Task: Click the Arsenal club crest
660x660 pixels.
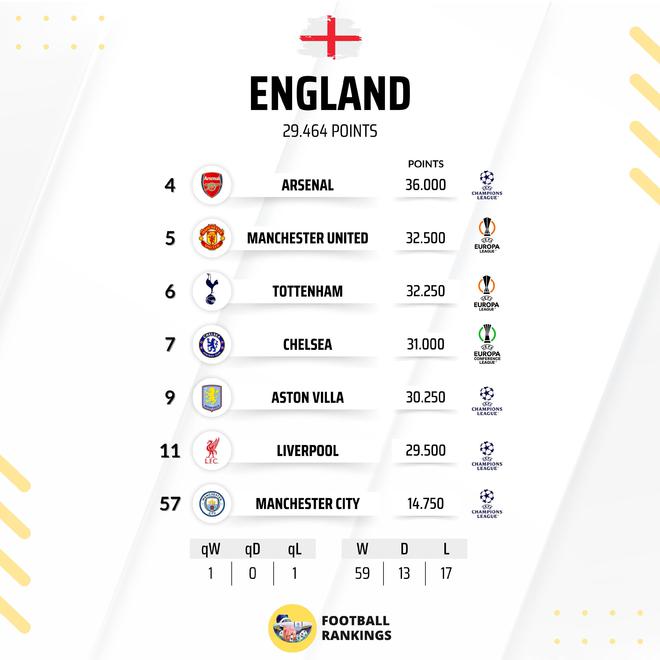Action: click(212, 185)
